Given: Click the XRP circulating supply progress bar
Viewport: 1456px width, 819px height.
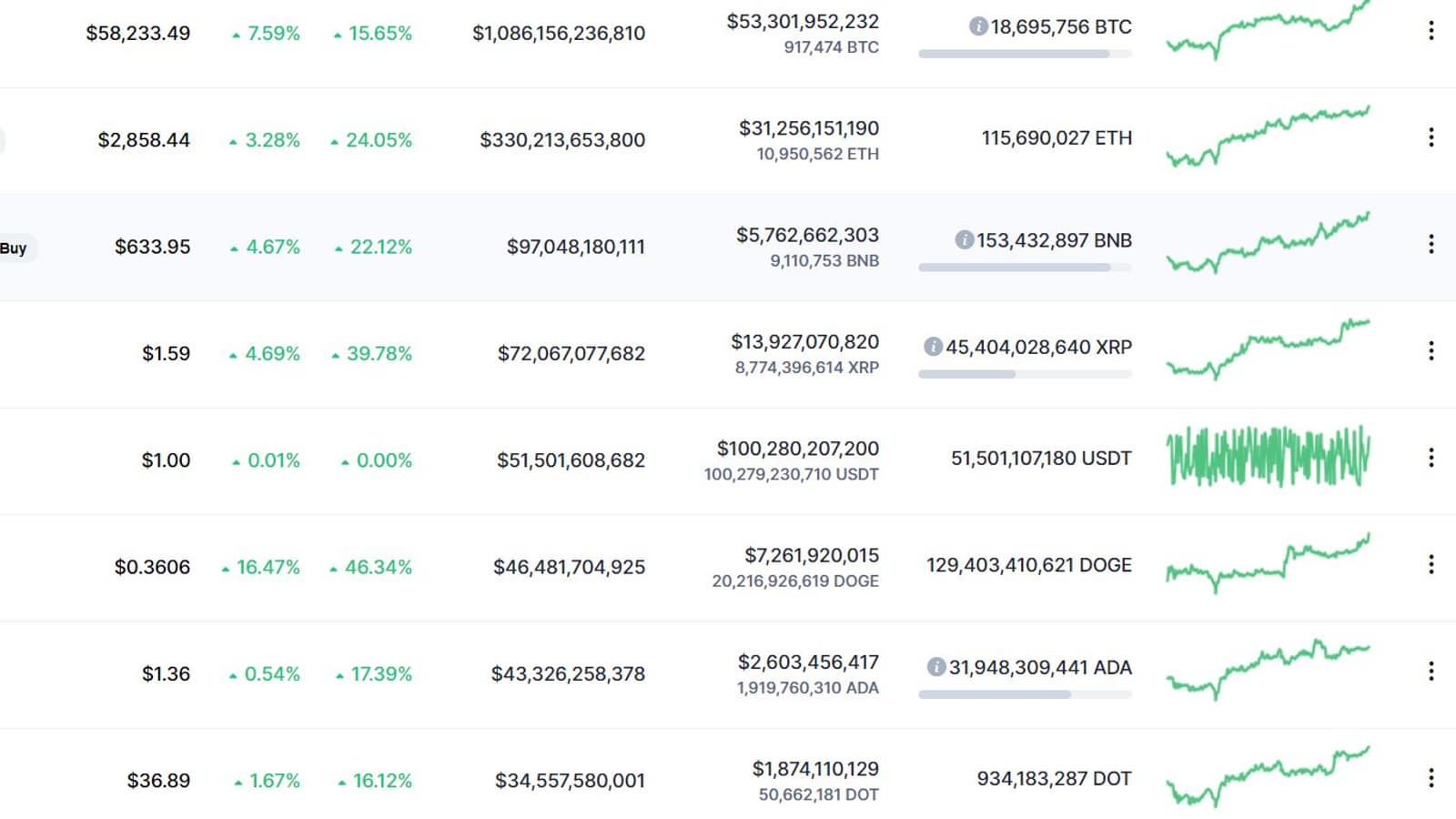Looking at the screenshot, I should [x=1025, y=374].
